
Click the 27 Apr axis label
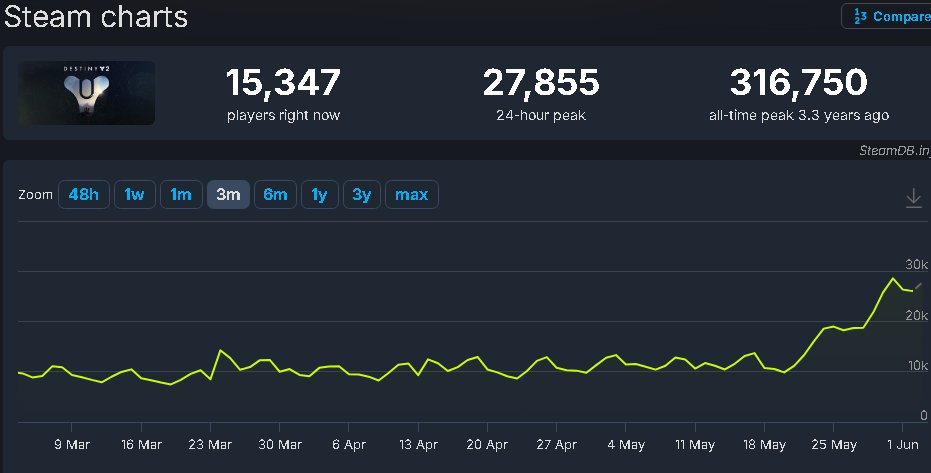(556, 445)
